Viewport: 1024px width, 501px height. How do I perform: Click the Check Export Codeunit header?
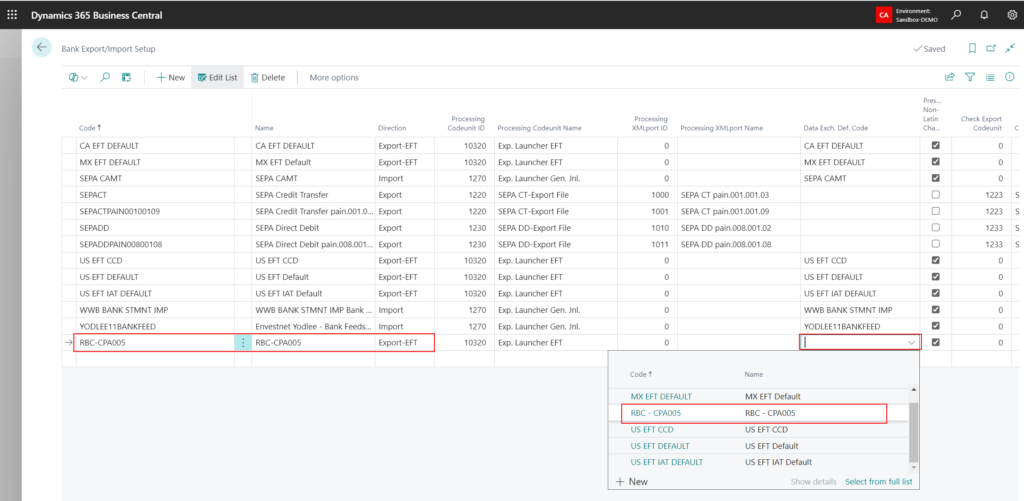tap(982, 123)
